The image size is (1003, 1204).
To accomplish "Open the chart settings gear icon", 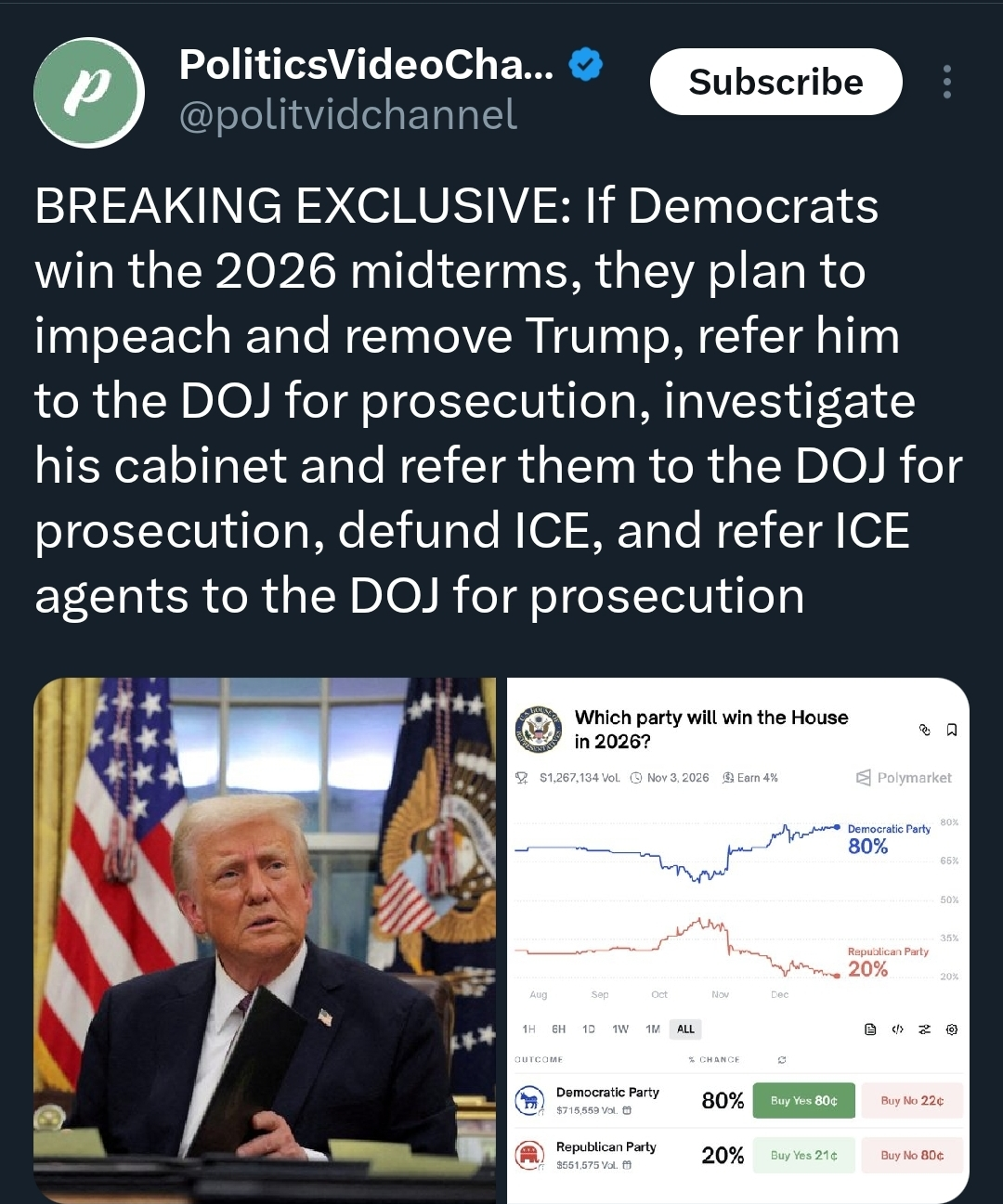I will [x=952, y=1029].
